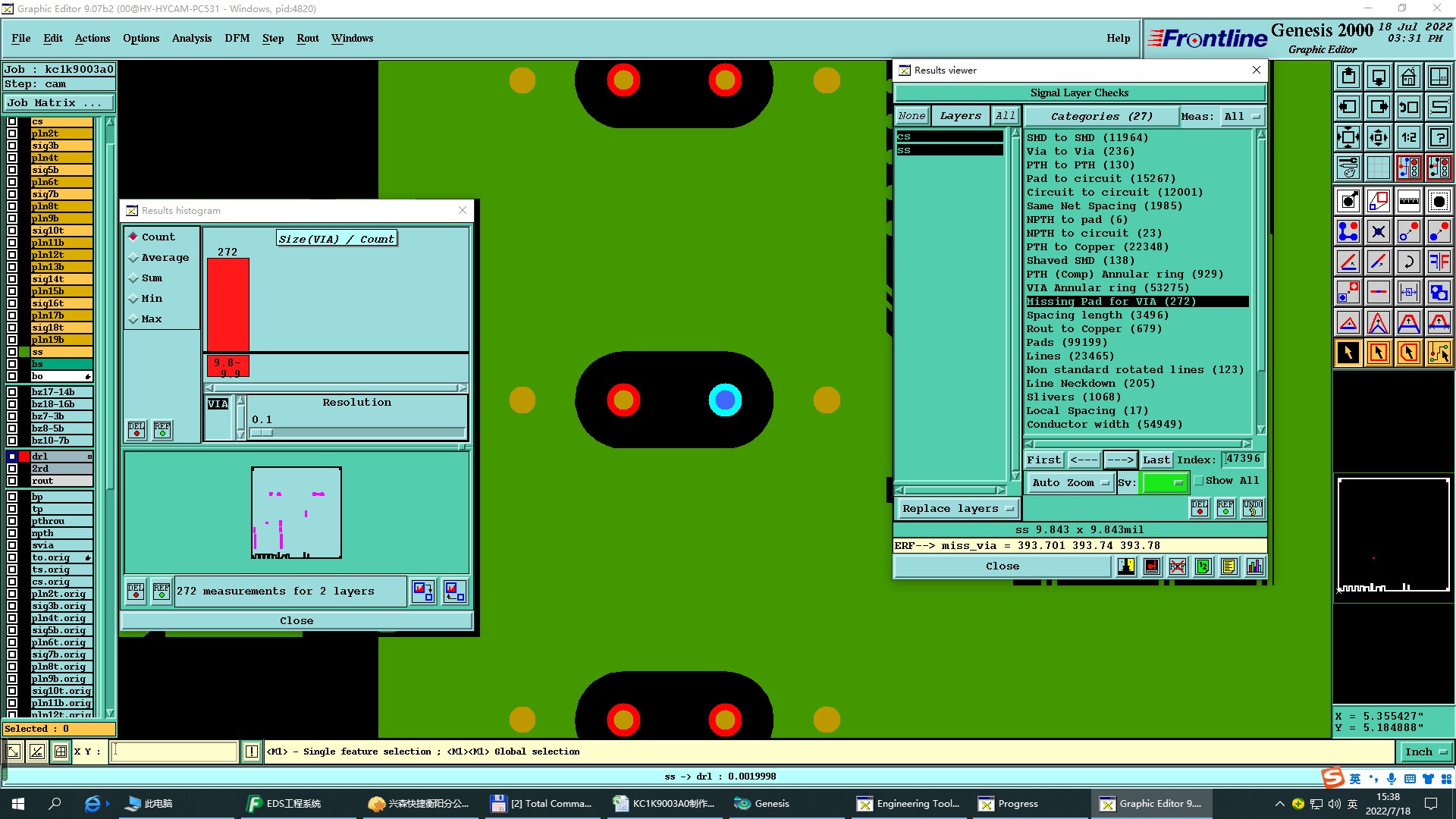Select the ruler measurement tool
Screen dimensions: 1456x819
pyautogui.click(x=1408, y=201)
